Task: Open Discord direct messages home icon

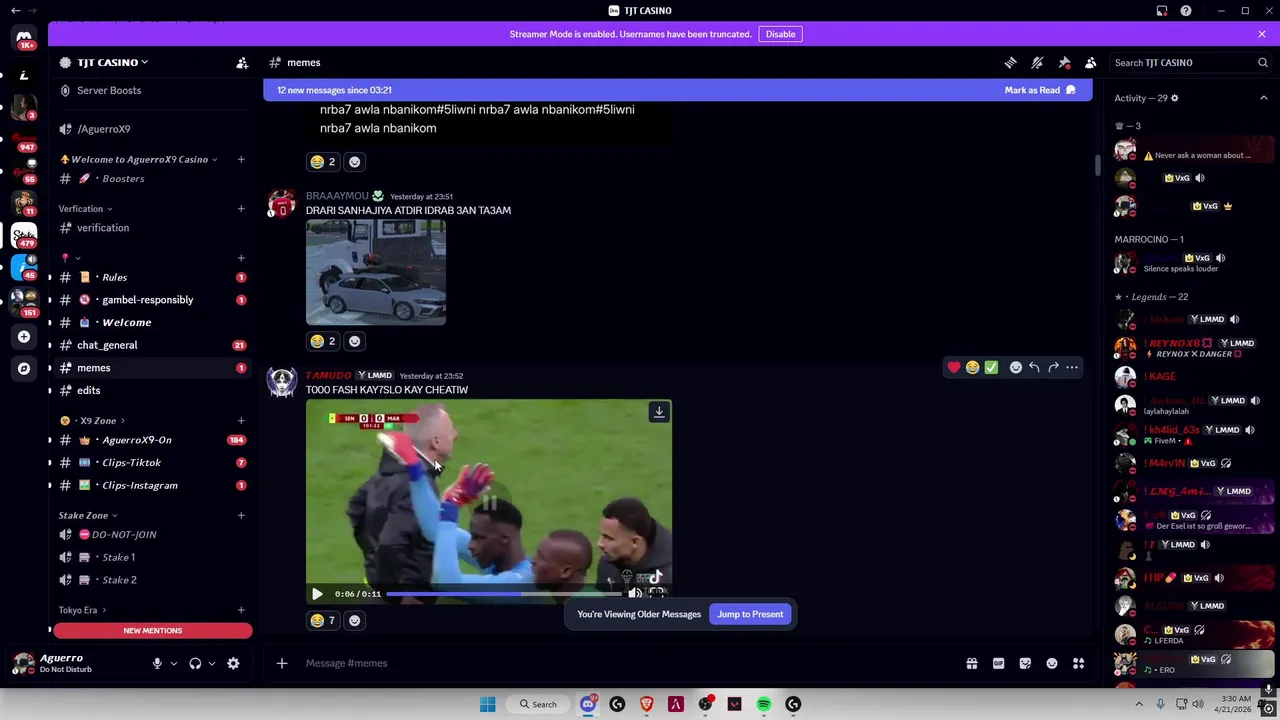Action: click(24, 38)
